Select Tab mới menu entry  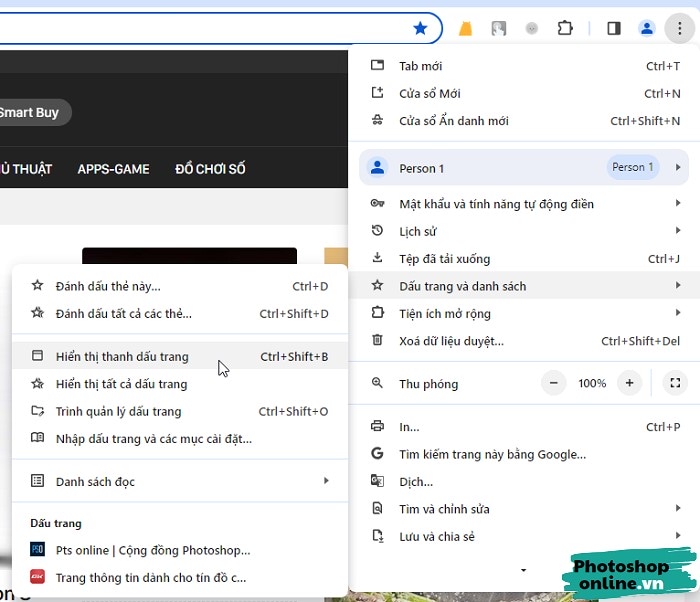tap(524, 66)
